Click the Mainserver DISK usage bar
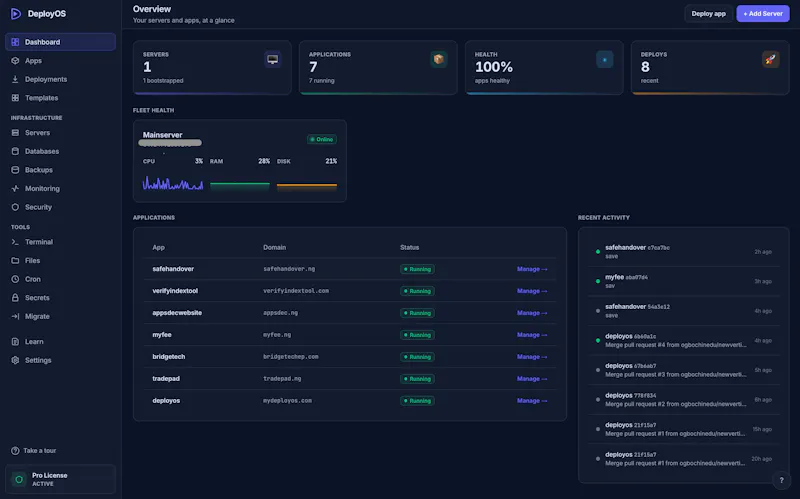800x499 pixels. [x=307, y=187]
